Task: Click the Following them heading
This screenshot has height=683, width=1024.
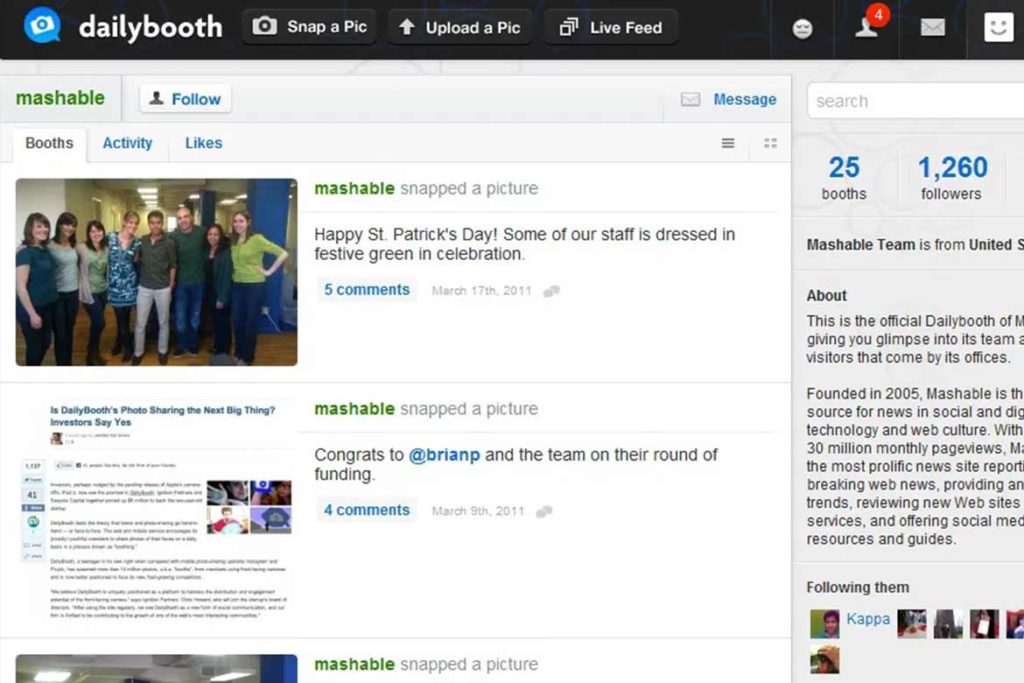Action: pyautogui.click(x=857, y=587)
